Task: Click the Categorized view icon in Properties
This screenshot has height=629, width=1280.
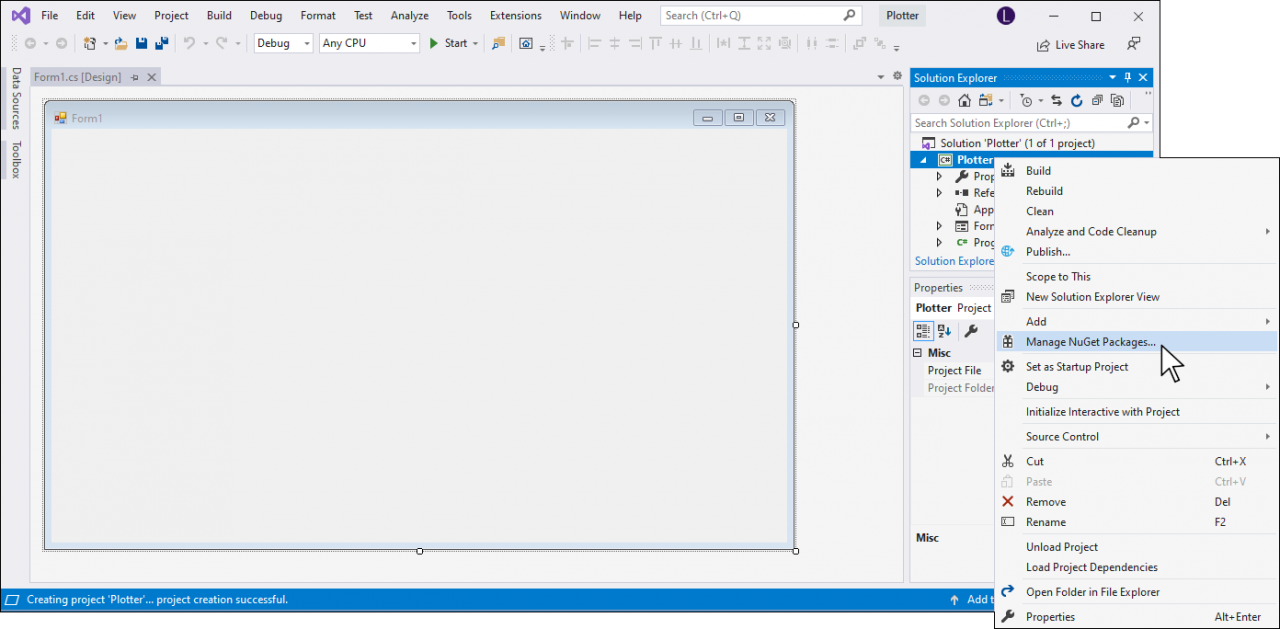Action: pyautogui.click(x=923, y=331)
